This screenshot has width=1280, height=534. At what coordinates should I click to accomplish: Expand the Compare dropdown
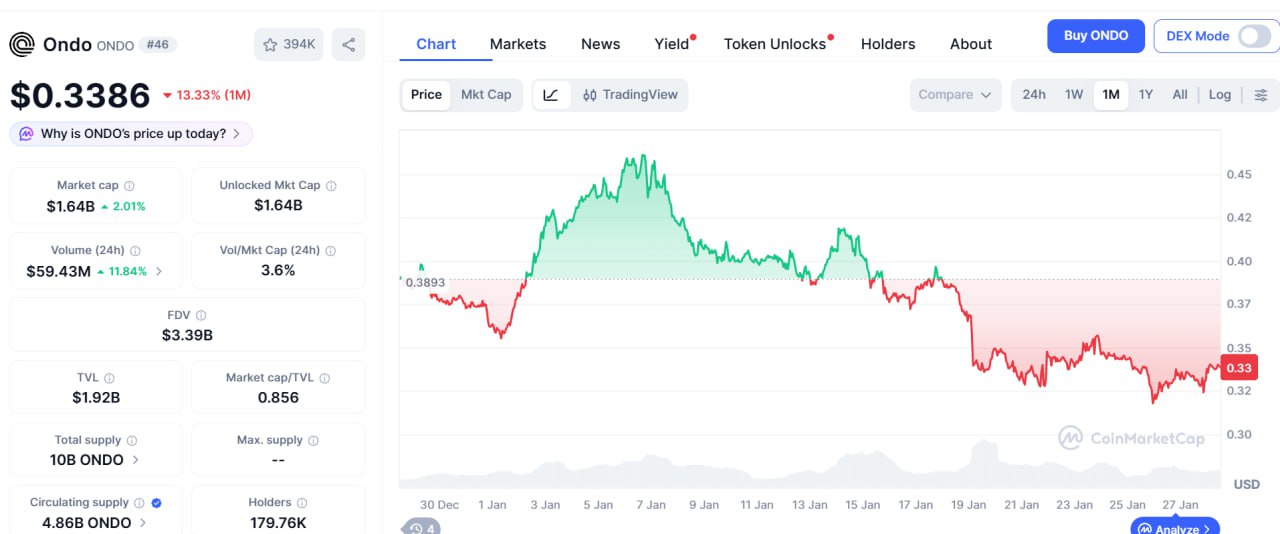[x=955, y=95]
